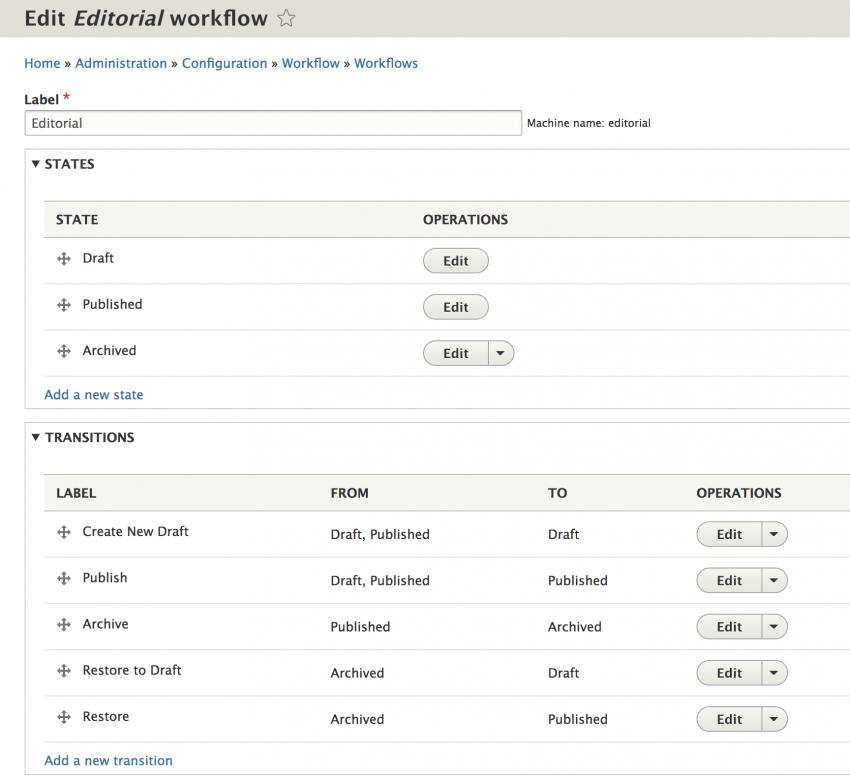Viewport: 850px width, 779px height.
Task: Navigate to Home via the breadcrumb
Action: point(42,63)
